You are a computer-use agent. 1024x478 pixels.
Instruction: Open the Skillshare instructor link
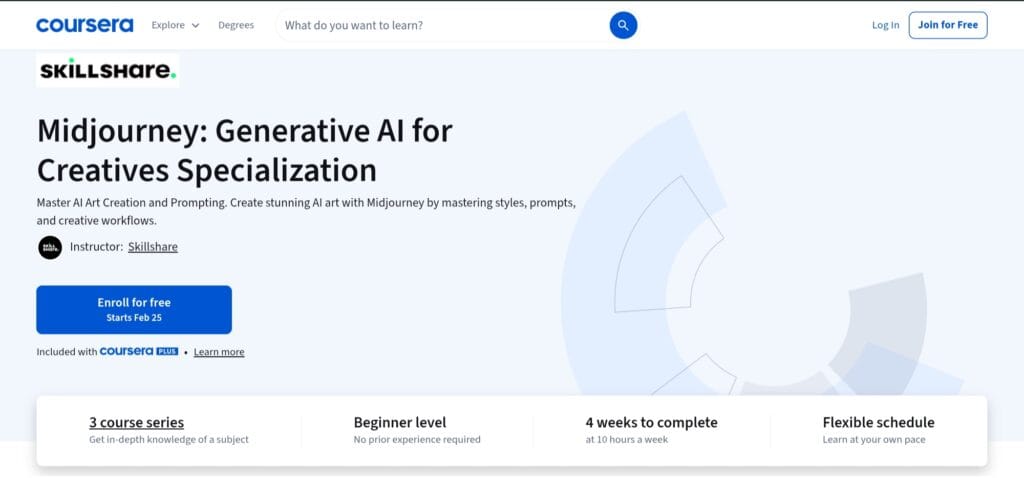[153, 247]
